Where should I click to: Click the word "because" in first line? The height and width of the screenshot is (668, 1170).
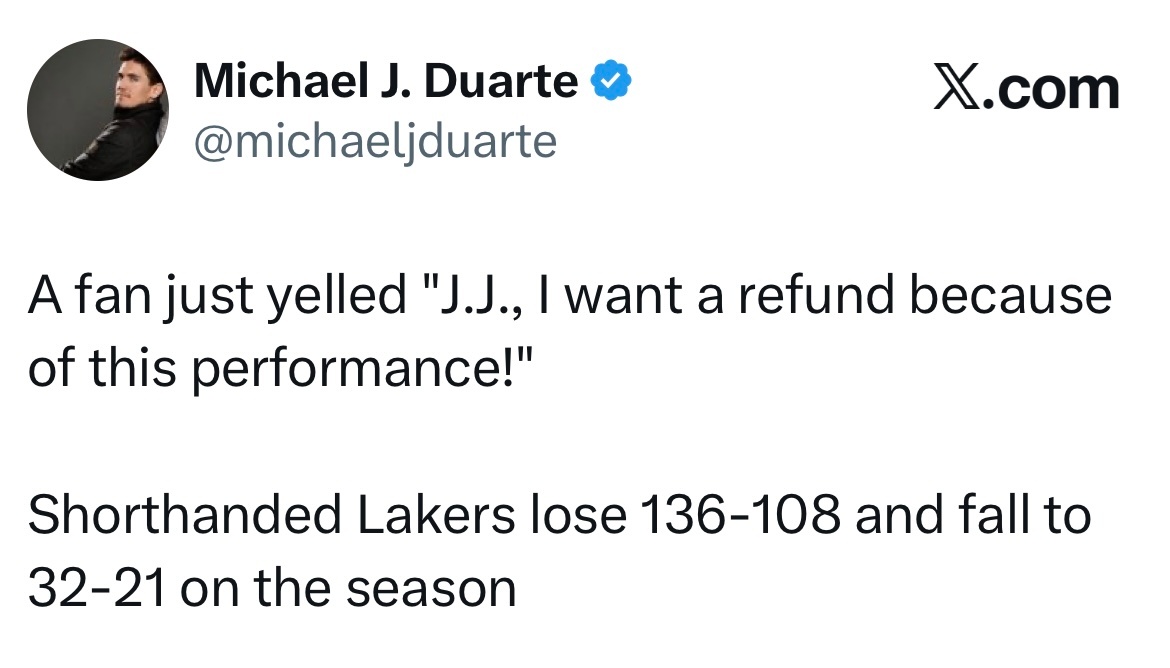[1010, 295]
